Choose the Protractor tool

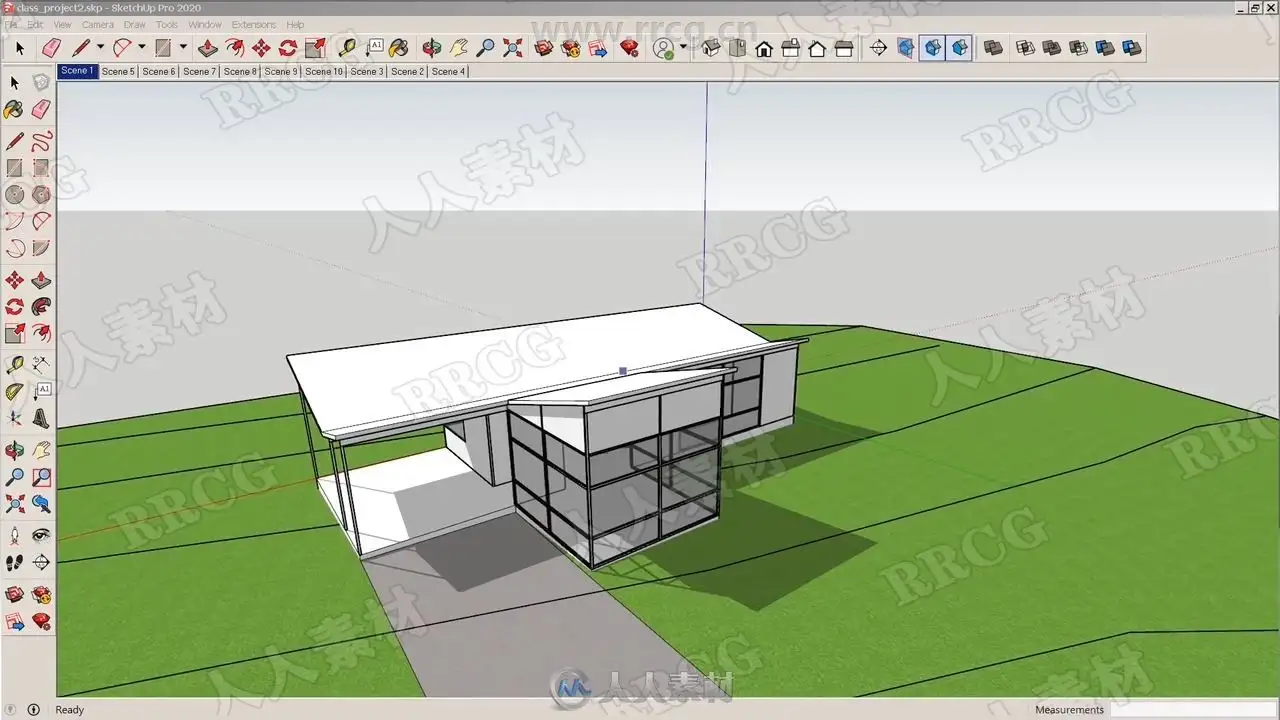coord(14,391)
